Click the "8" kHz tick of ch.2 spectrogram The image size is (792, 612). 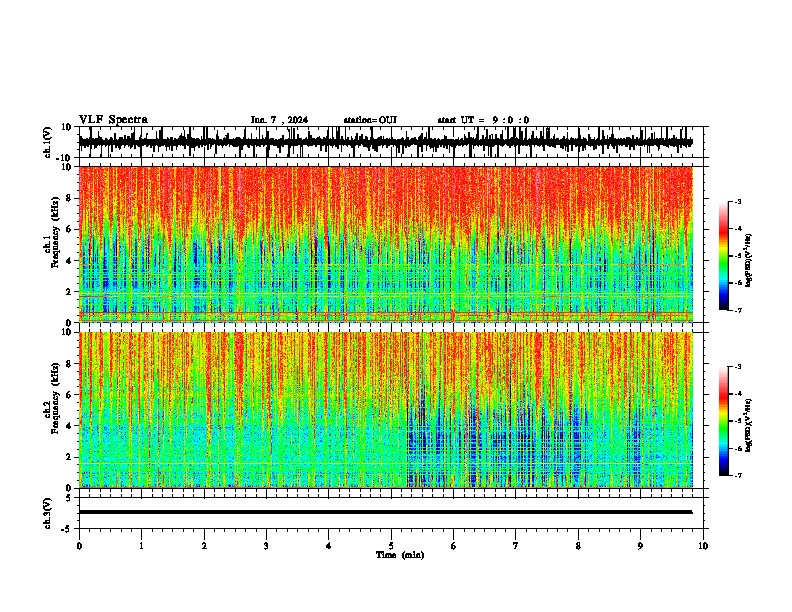(69, 364)
